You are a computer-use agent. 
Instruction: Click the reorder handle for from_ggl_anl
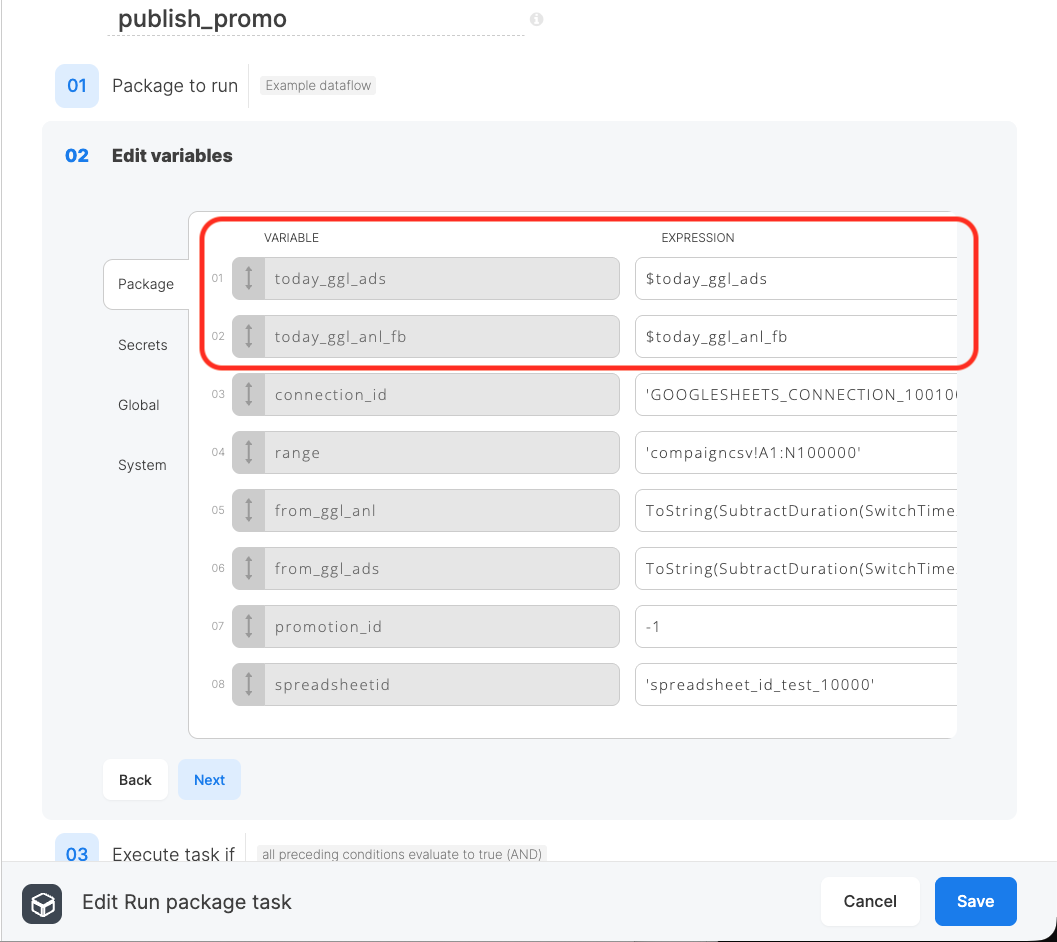249,510
